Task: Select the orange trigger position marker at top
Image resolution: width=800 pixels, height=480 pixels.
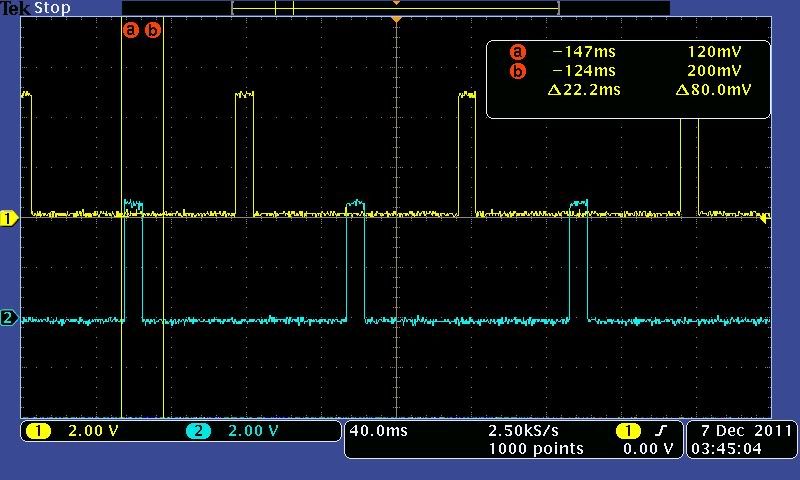Action: (x=397, y=20)
